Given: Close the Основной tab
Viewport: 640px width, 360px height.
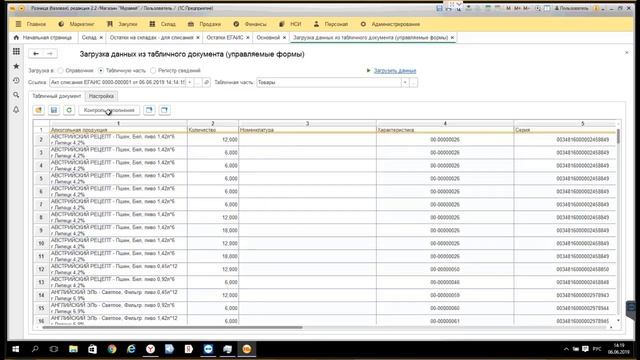Looking at the screenshot, I should [284, 38].
